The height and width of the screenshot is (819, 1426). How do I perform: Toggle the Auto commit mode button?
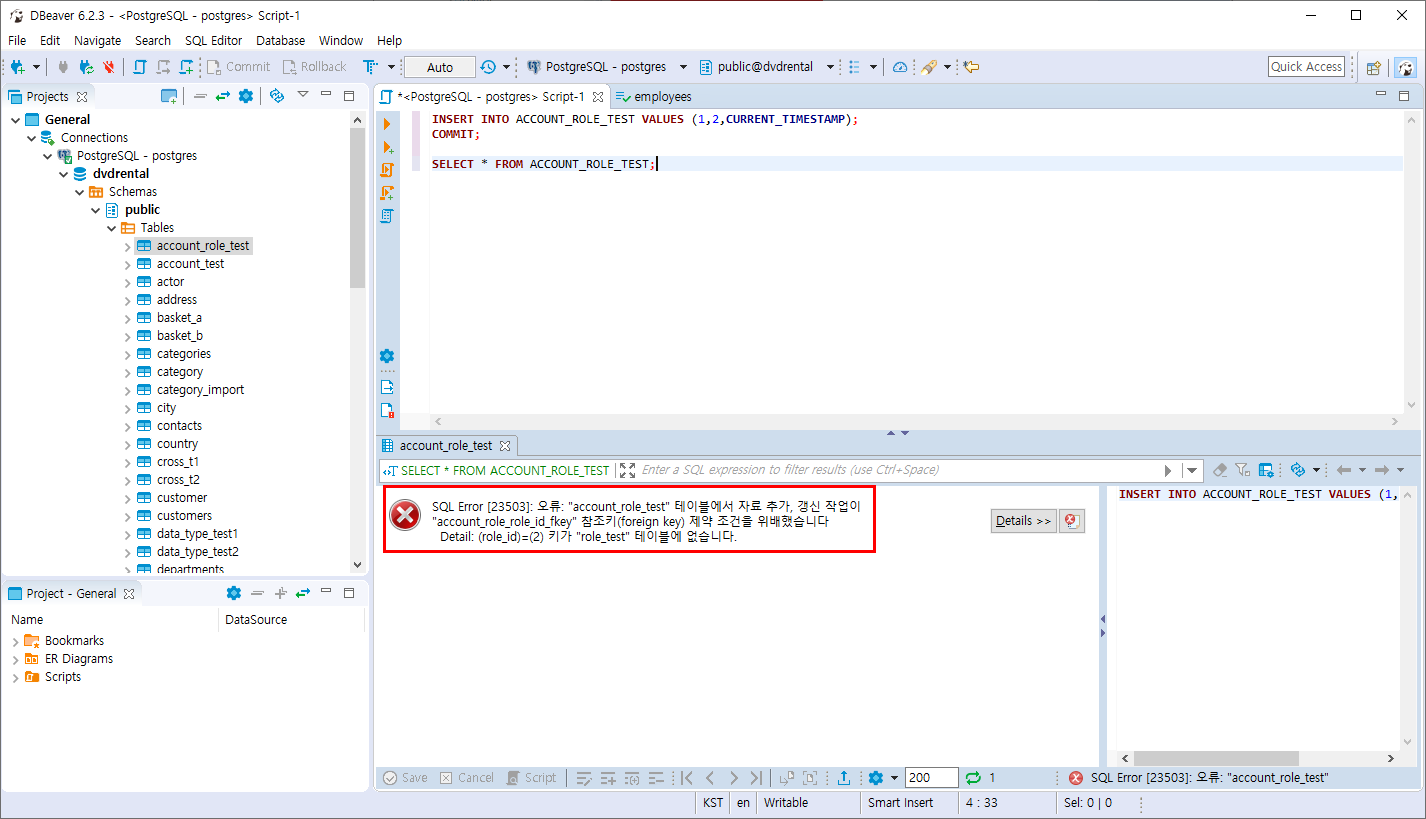440,67
